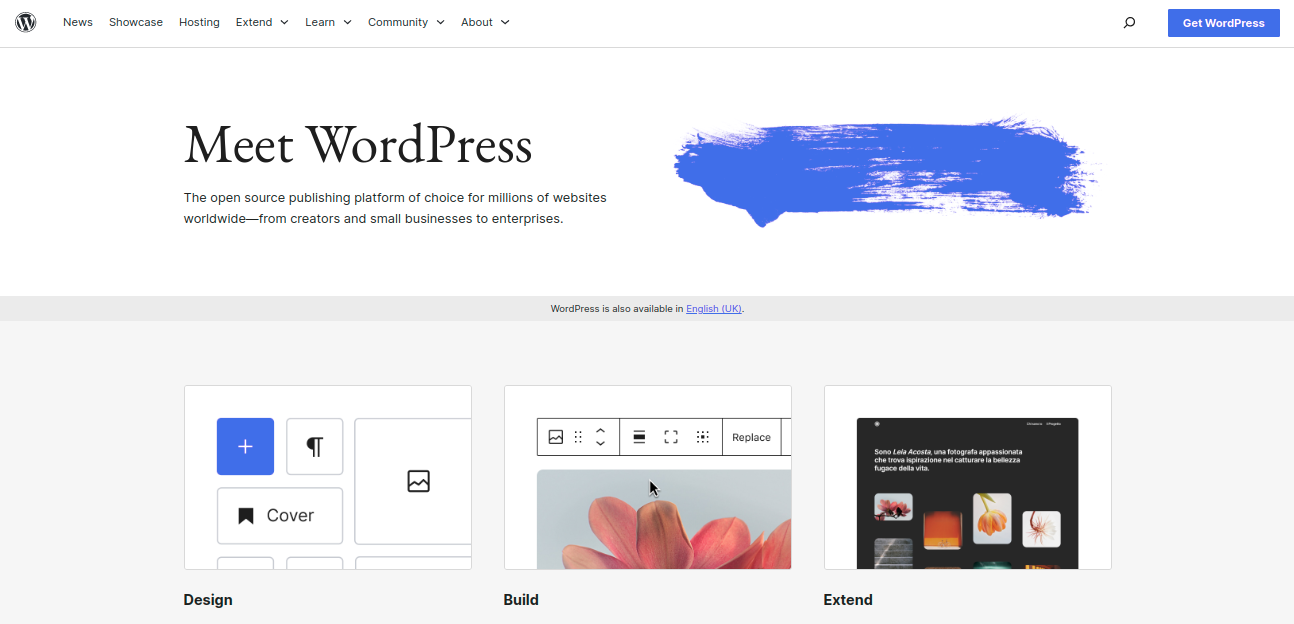Viewport: 1294px width, 624px height.
Task: Click the Get WordPress button
Action: [1223, 22]
